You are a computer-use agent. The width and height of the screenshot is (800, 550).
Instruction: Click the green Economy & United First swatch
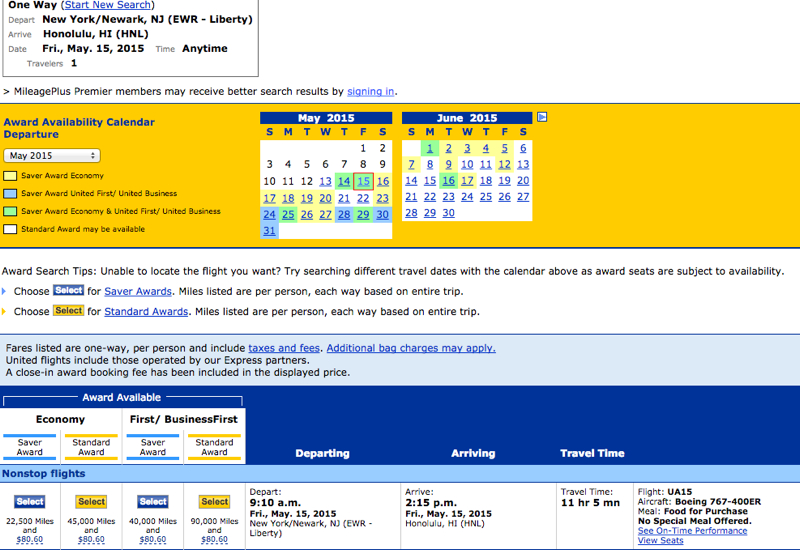[10, 211]
